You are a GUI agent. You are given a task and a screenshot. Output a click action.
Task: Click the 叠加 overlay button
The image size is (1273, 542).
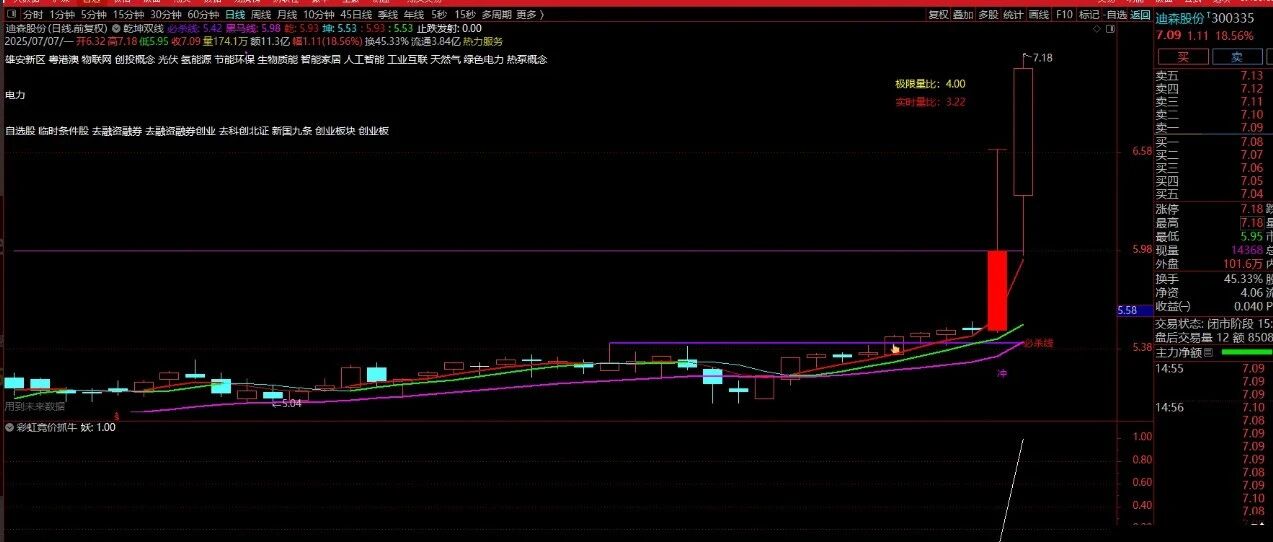963,15
